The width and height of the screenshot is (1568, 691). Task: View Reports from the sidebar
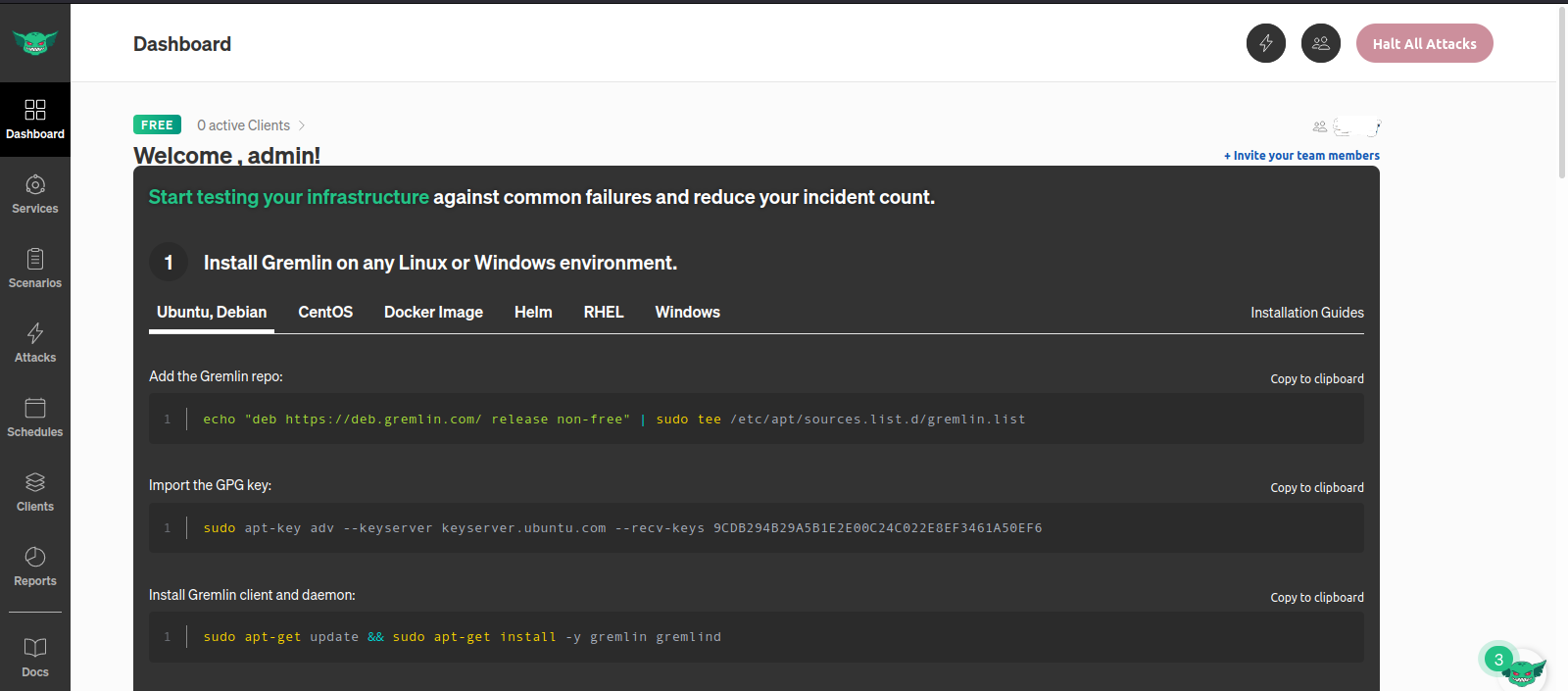tap(35, 567)
